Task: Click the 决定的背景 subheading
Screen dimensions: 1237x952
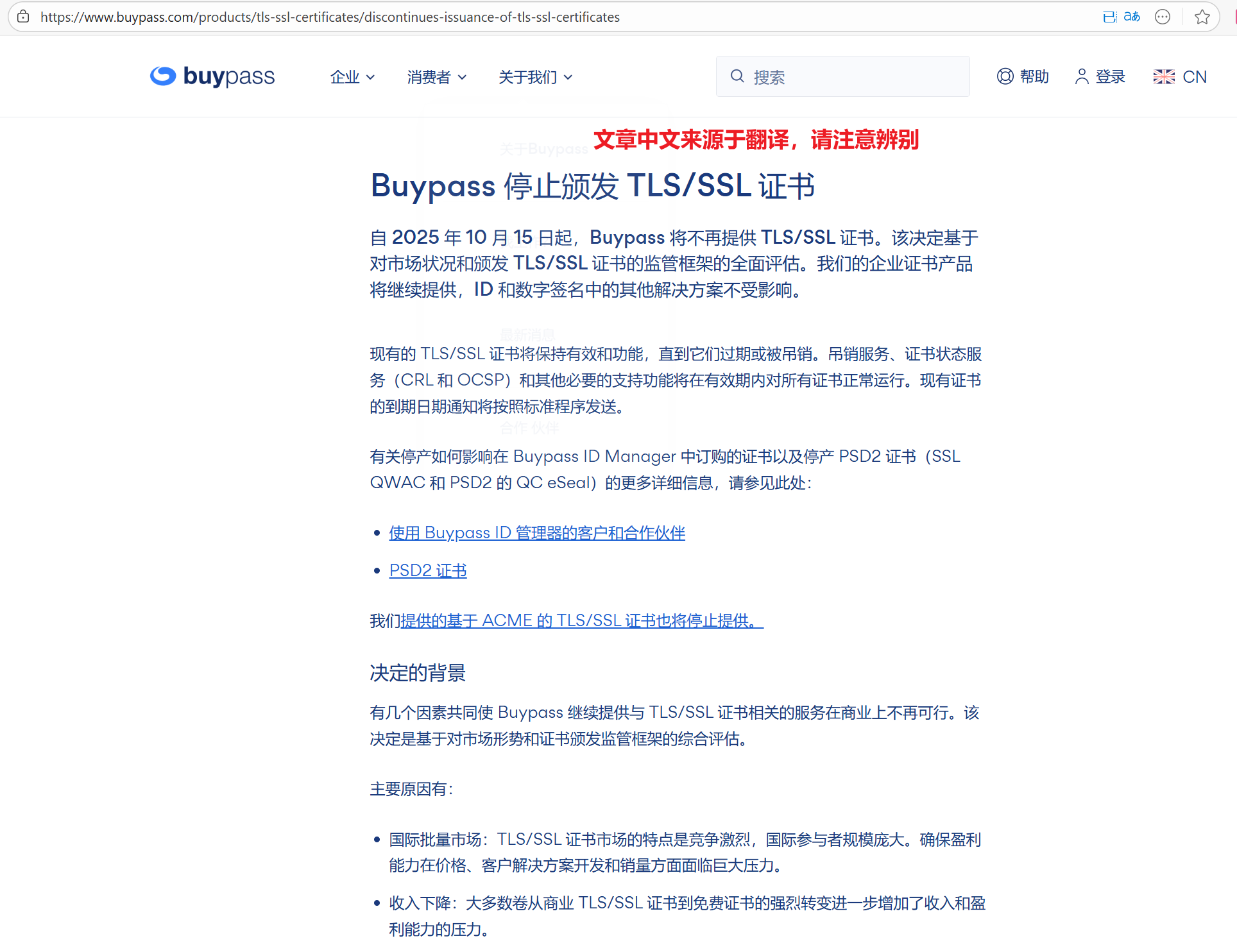Action: [418, 673]
